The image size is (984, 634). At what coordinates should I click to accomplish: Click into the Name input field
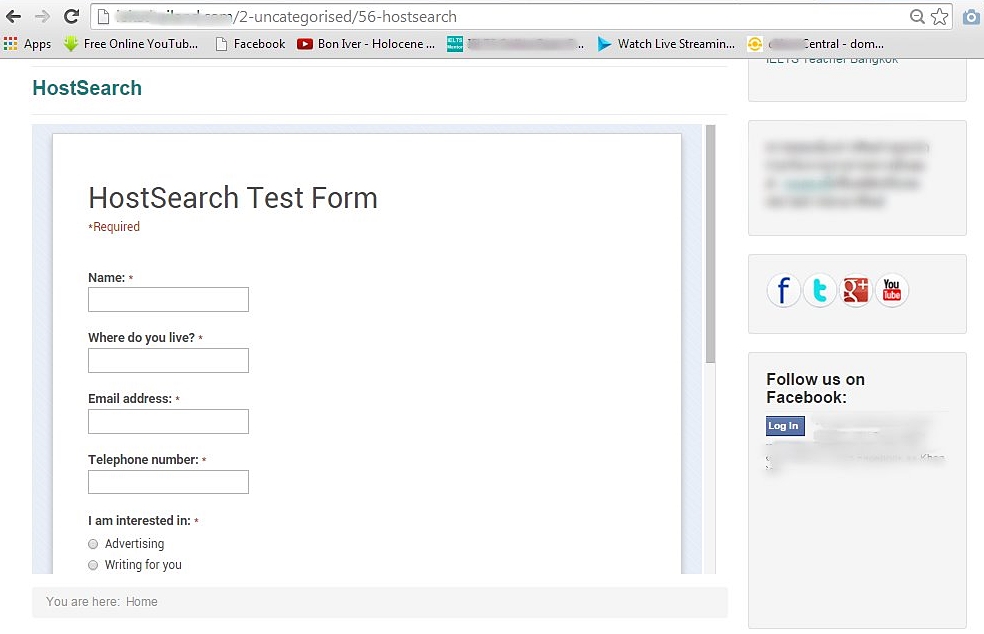167,299
